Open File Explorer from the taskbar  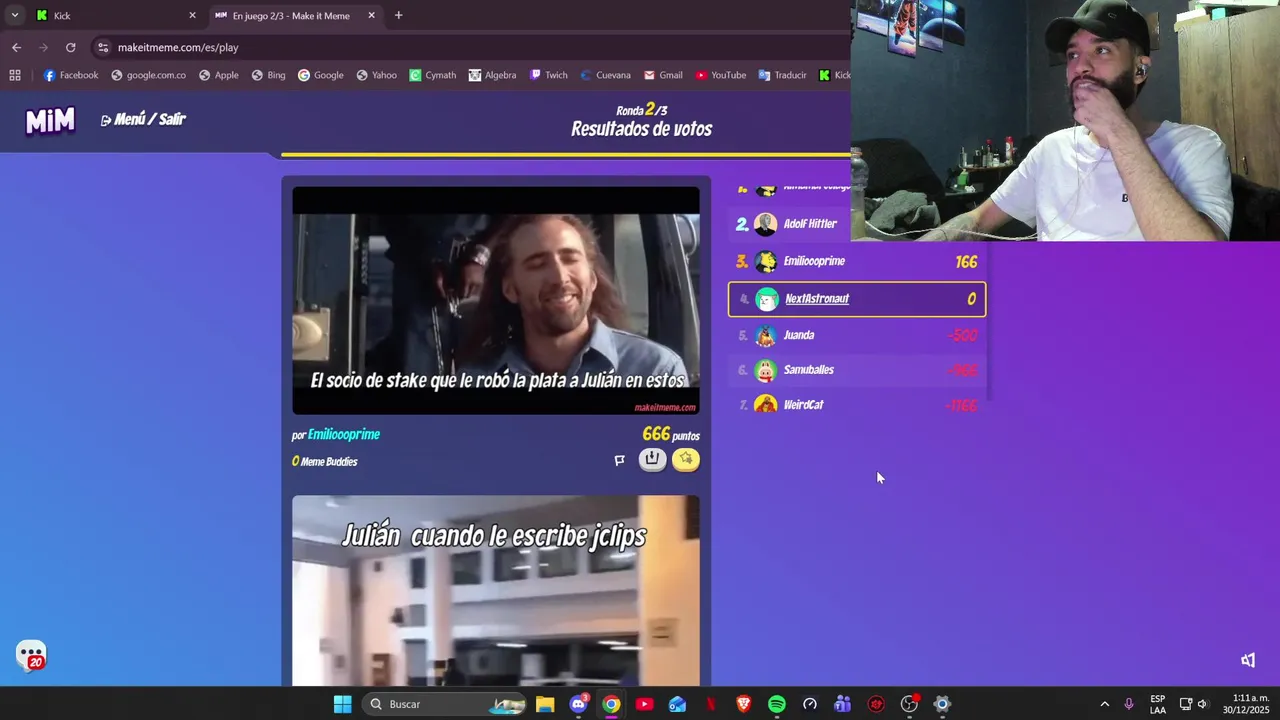[545, 704]
